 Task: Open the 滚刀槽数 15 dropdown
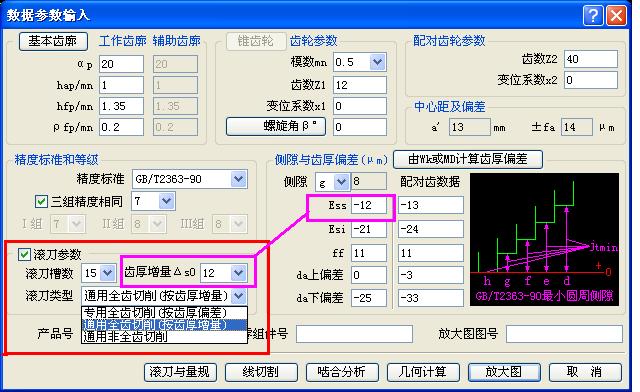pos(108,273)
